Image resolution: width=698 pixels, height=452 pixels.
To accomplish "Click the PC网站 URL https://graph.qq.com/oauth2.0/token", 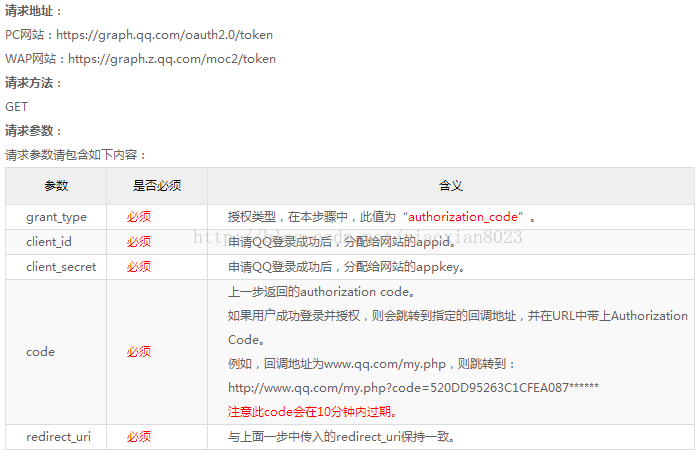I will [x=164, y=35].
